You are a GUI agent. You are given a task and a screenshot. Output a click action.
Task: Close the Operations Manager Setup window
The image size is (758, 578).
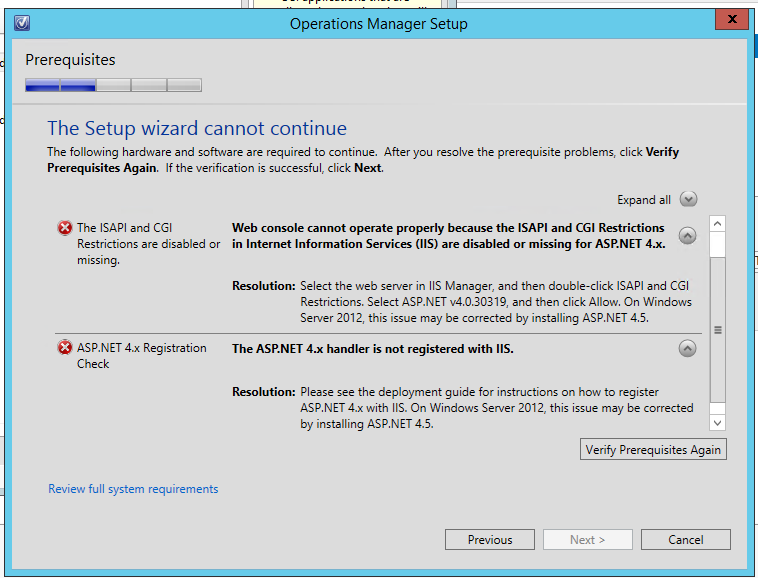732,19
